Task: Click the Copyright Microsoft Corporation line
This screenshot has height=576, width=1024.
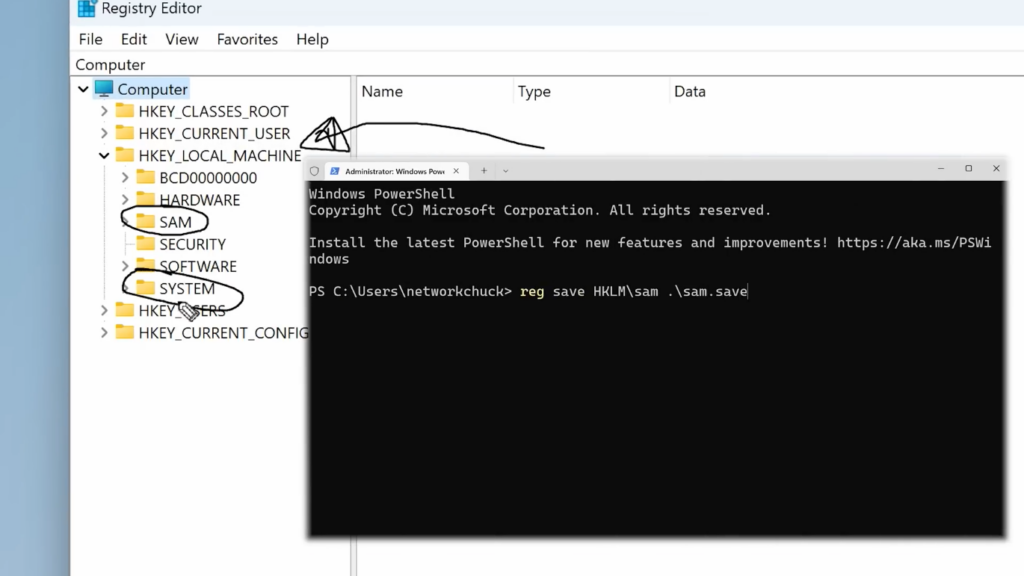Action: pyautogui.click(x=539, y=210)
